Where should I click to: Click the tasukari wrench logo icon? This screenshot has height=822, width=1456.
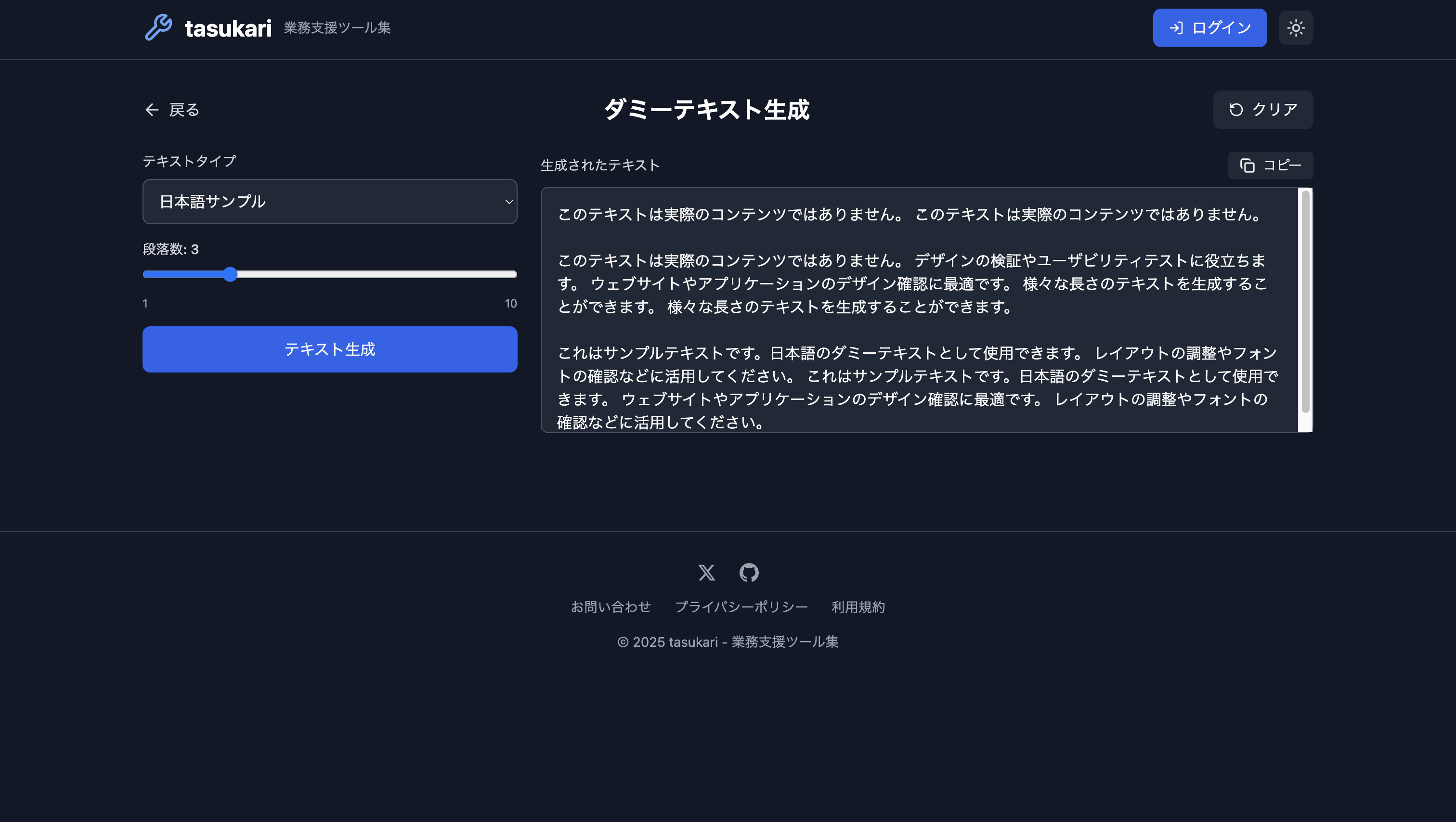point(158,27)
